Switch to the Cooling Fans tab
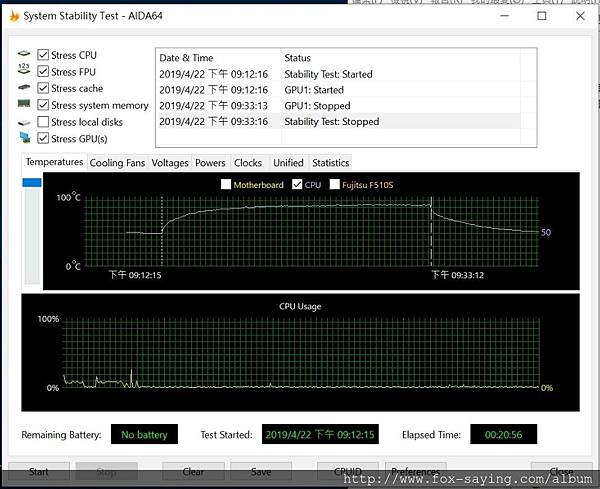 117,163
